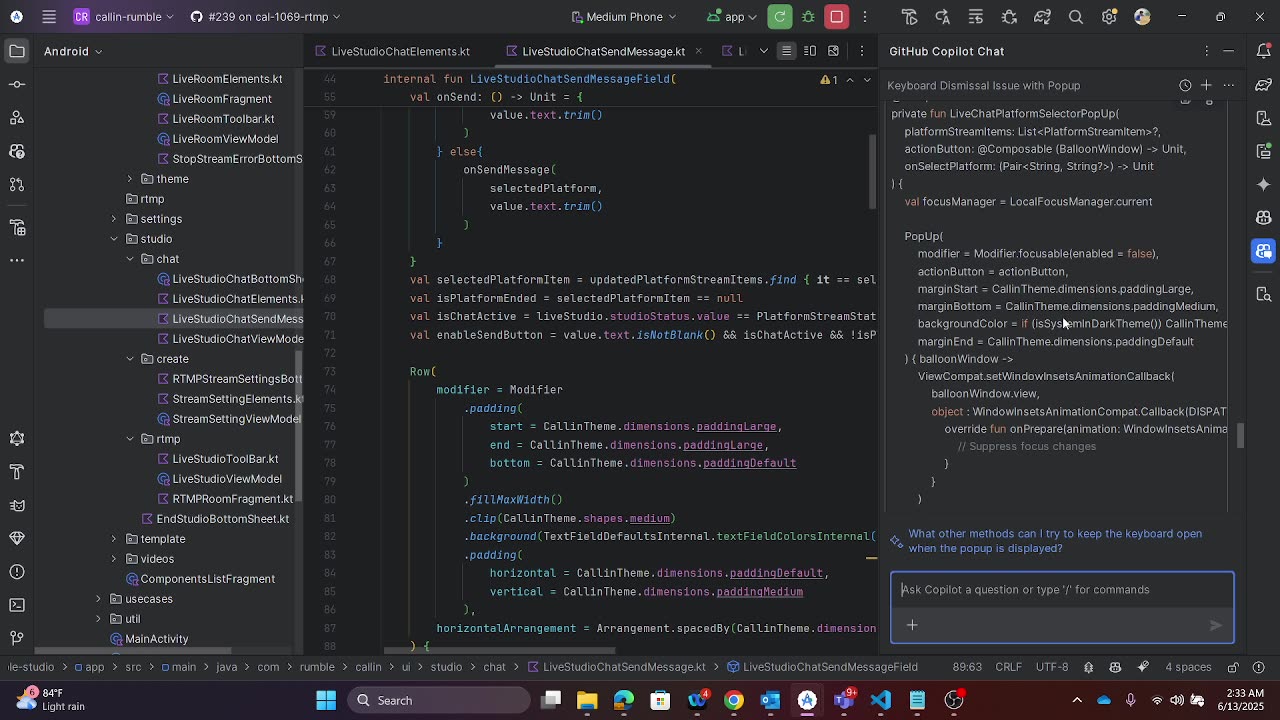
Task: Toggle the read-only file lock icon
Action: tap(1233, 667)
